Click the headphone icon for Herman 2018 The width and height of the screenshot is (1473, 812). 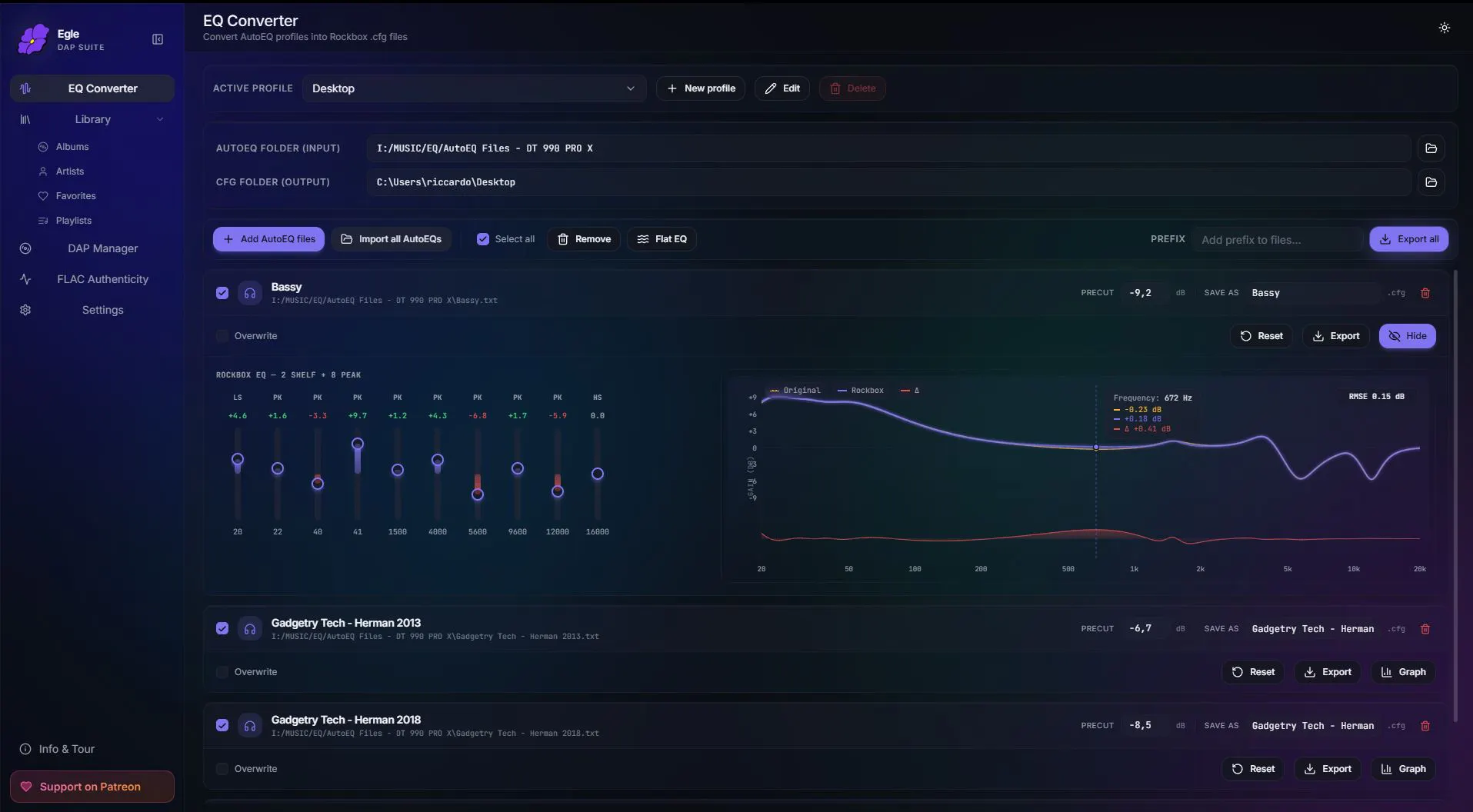[x=250, y=726]
